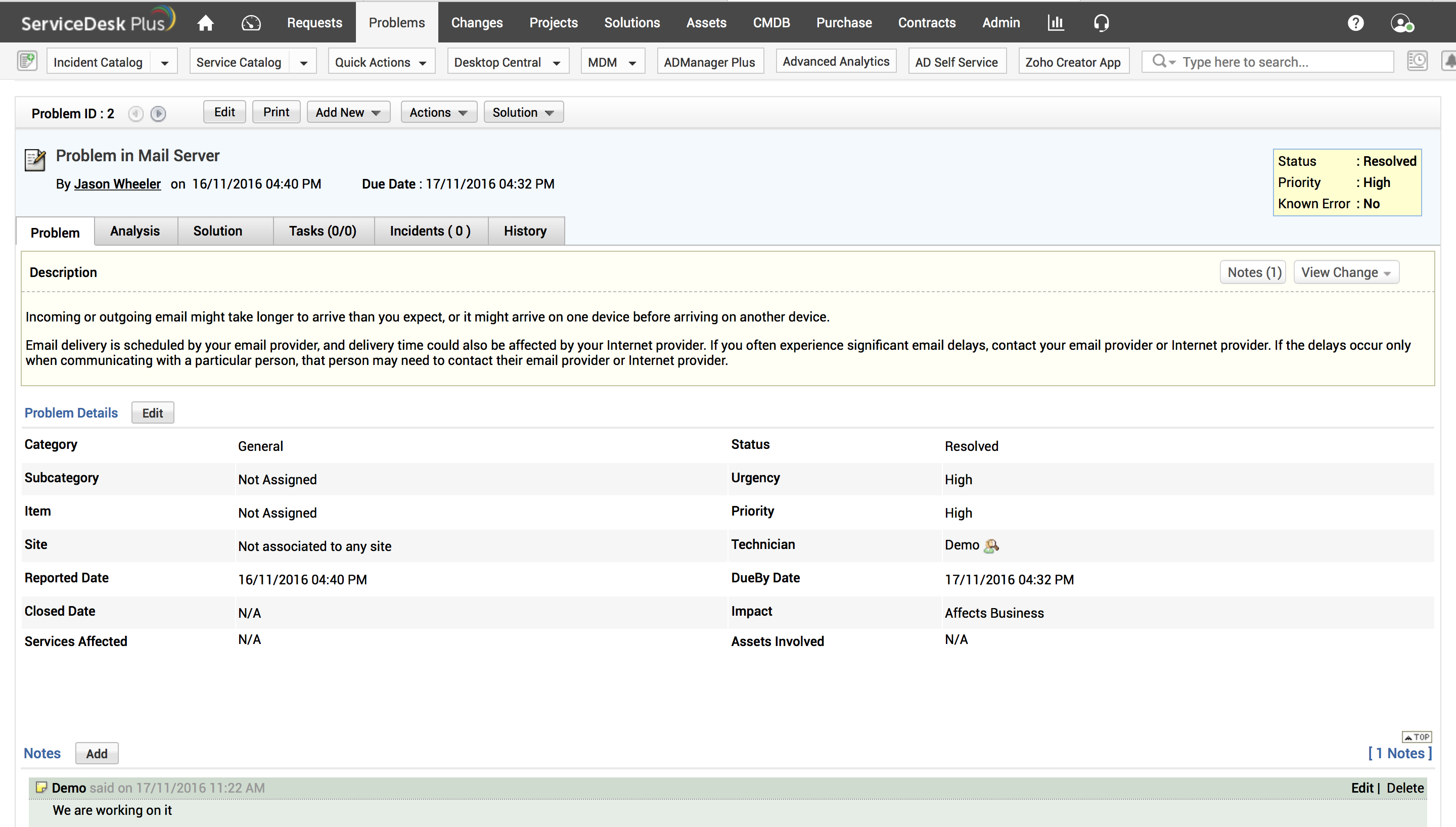Screen dimensions: 1456x827
Task: Click the quick create note icon
Action: click(x=27, y=61)
